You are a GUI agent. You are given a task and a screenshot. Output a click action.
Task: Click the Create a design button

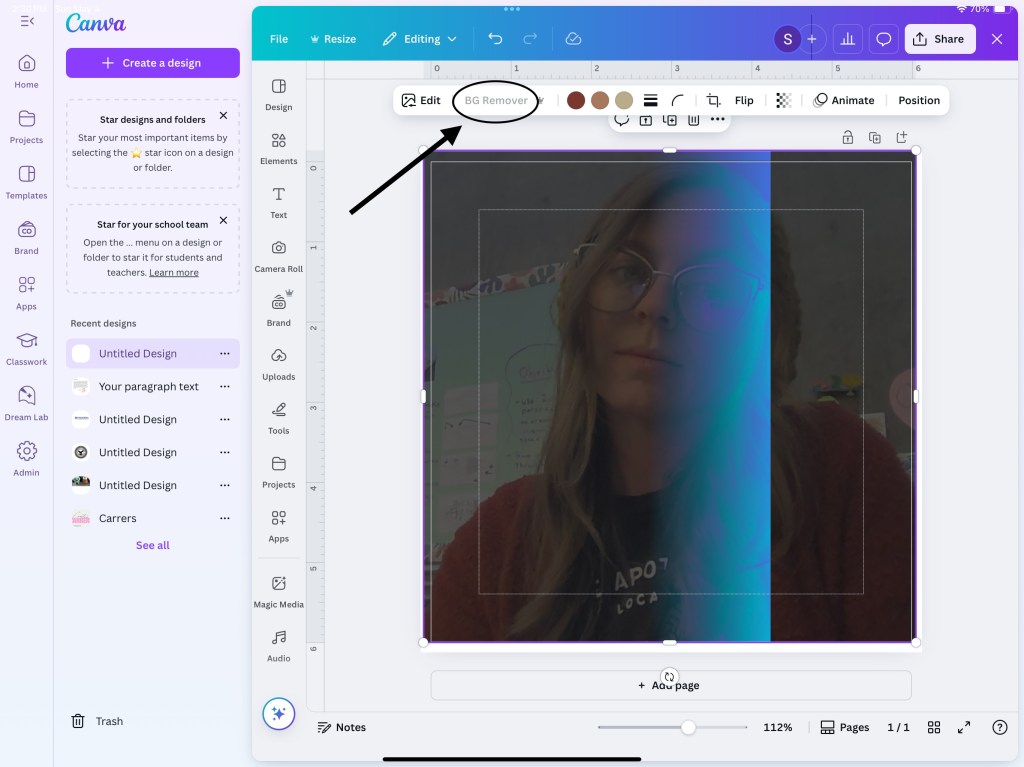pyautogui.click(x=153, y=63)
